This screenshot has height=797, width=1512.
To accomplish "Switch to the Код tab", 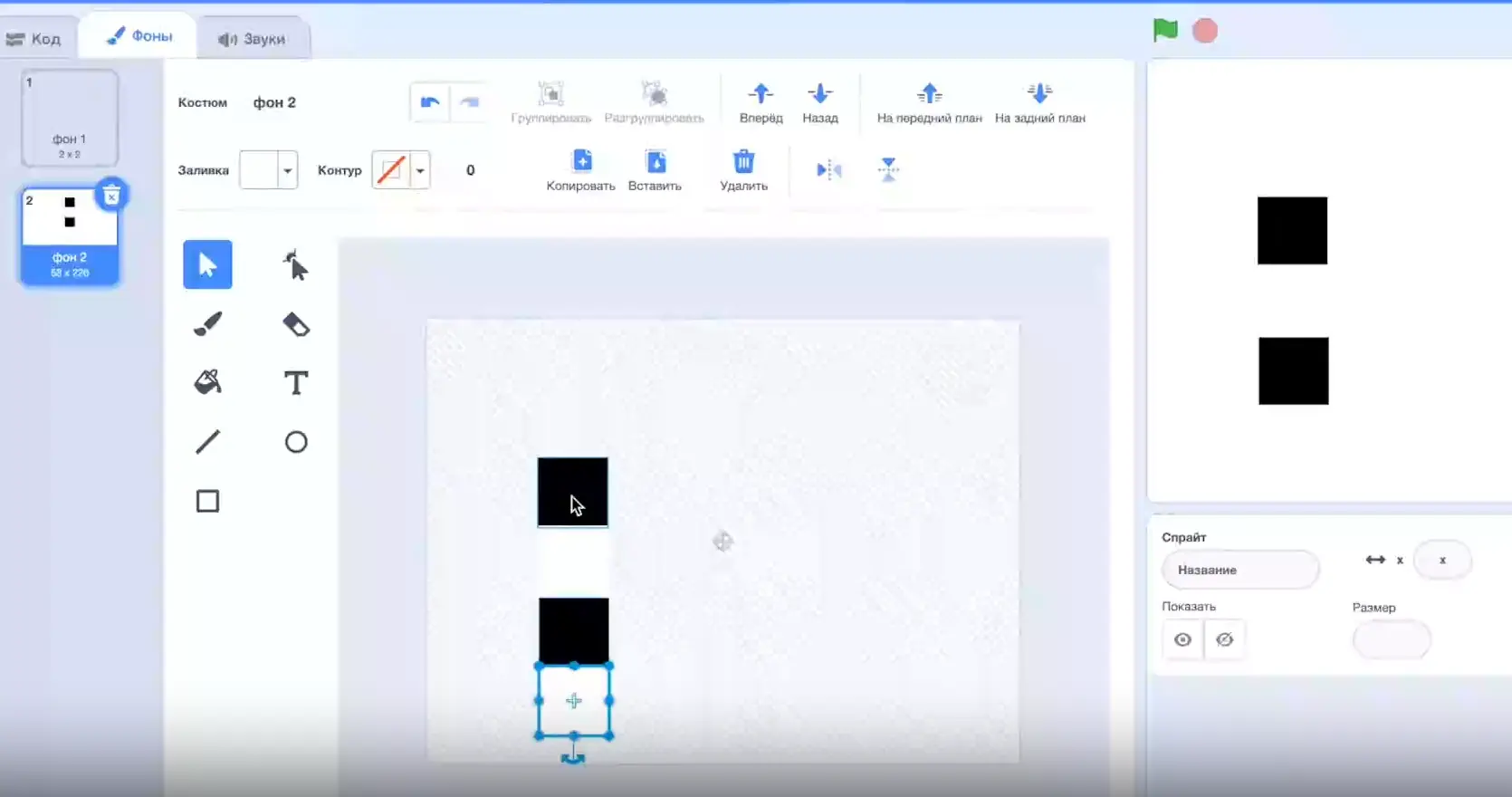I will pyautogui.click(x=34, y=39).
